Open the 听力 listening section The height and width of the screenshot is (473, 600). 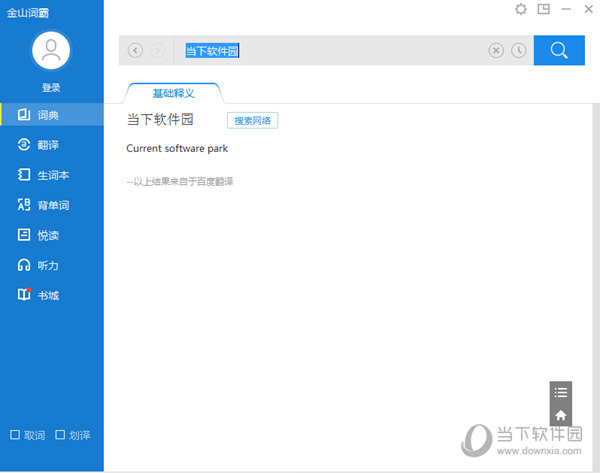52,265
